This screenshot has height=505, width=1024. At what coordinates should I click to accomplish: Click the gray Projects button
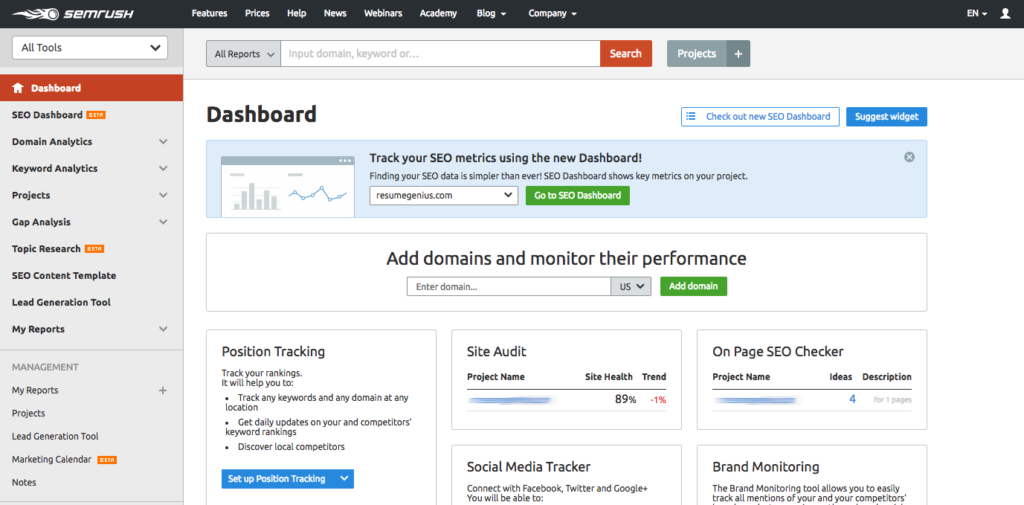coord(696,54)
